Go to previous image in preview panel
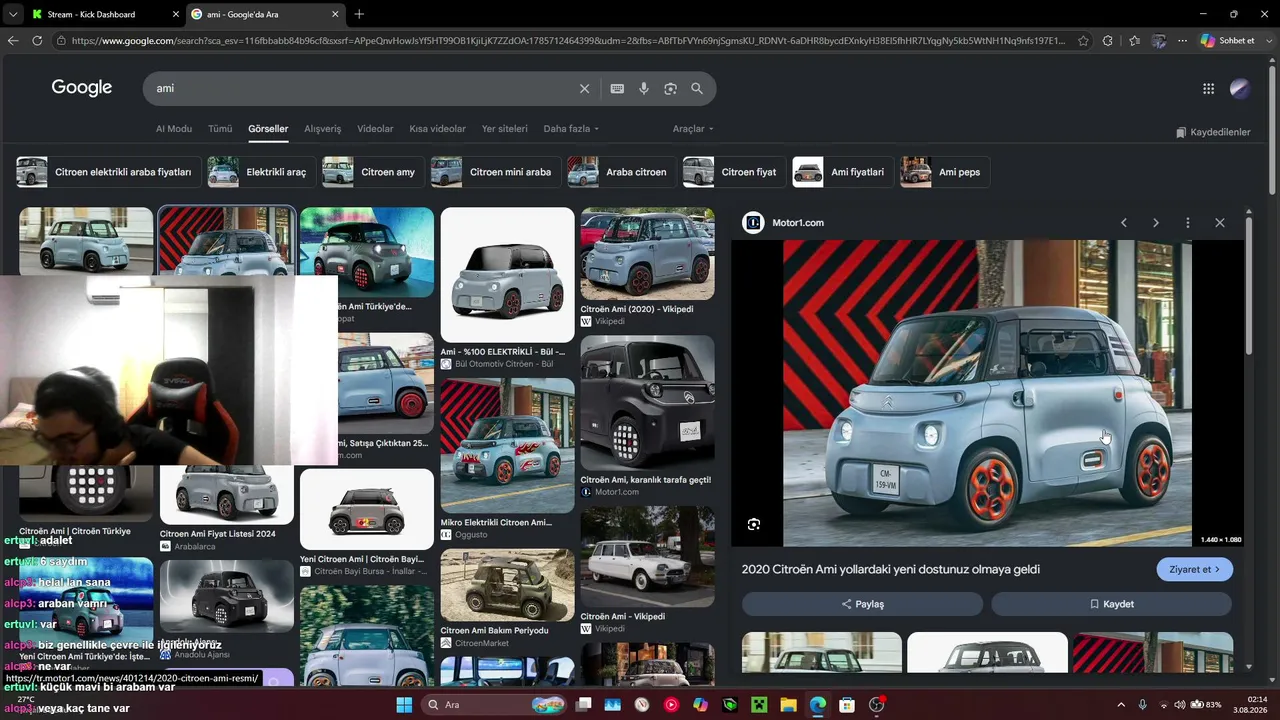 pyautogui.click(x=1124, y=223)
